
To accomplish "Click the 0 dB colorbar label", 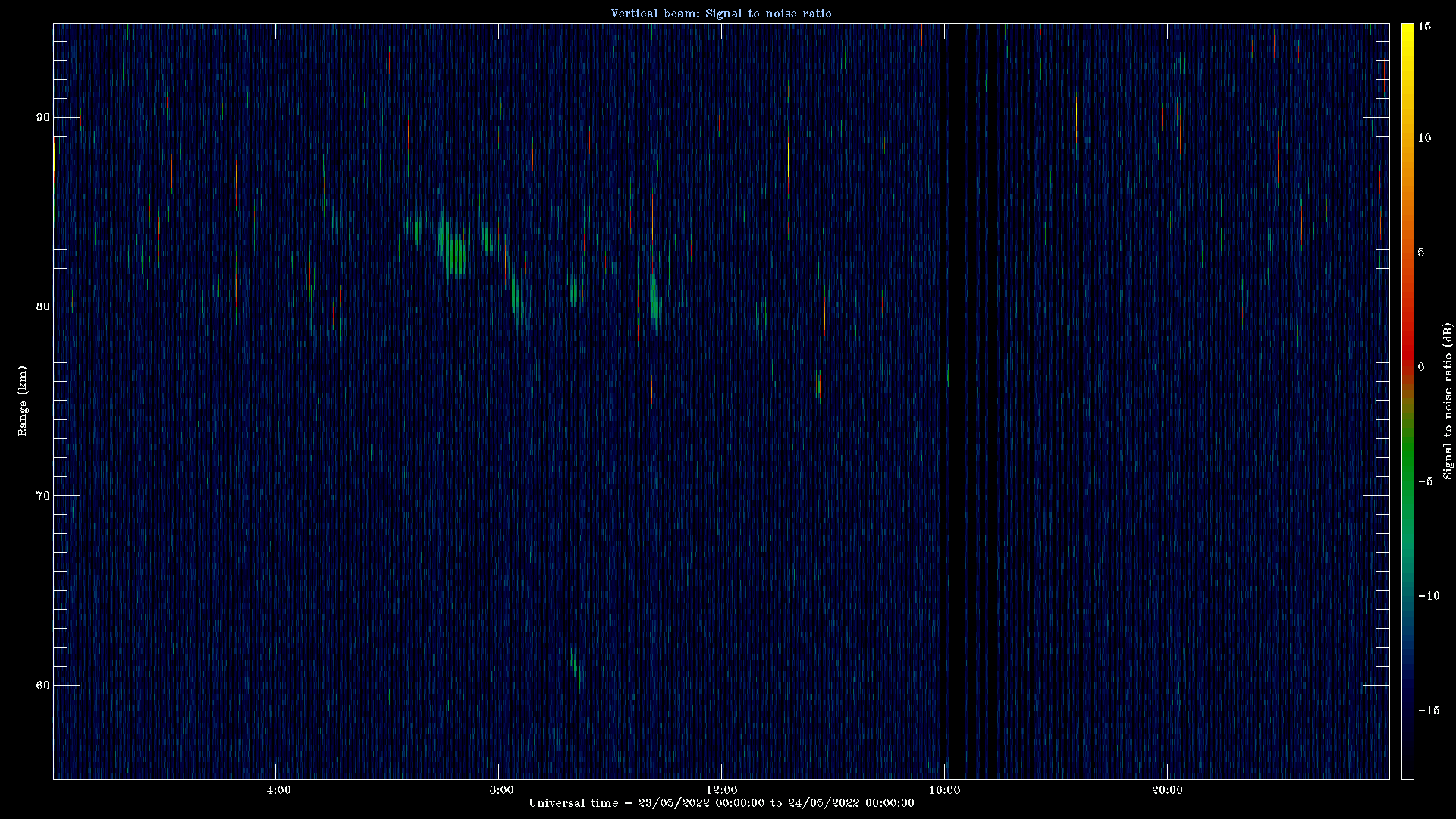I will (x=1421, y=367).
